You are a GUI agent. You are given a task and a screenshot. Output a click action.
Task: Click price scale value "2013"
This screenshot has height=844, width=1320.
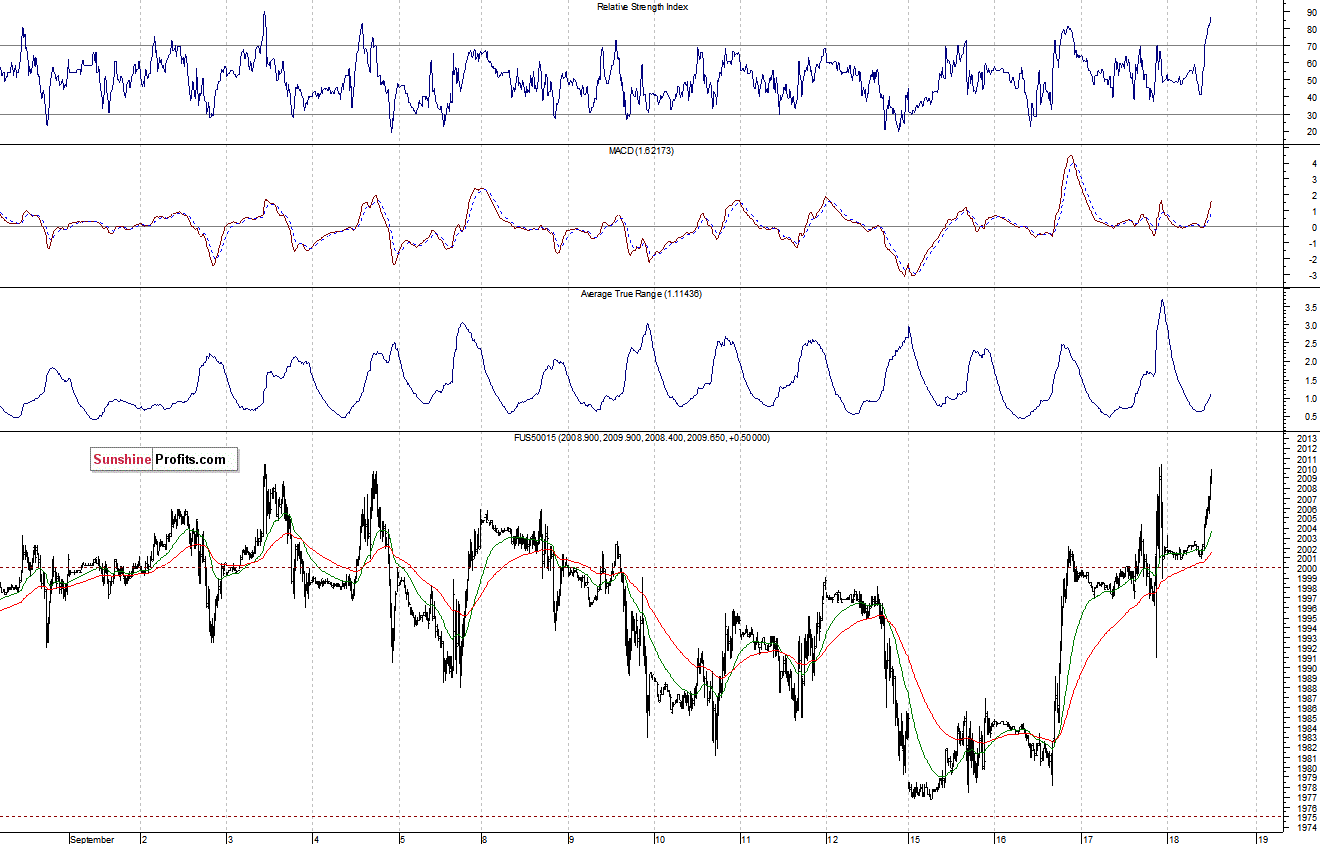pos(1306,440)
